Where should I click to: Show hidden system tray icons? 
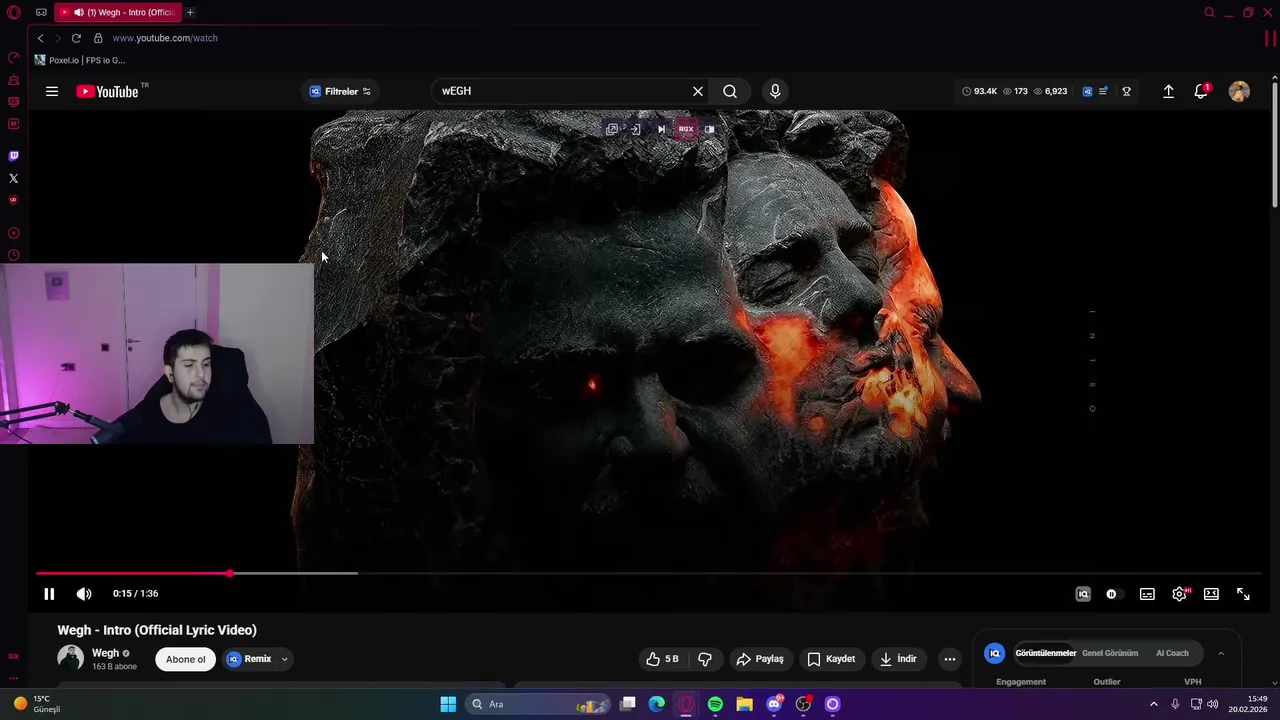pos(1153,704)
